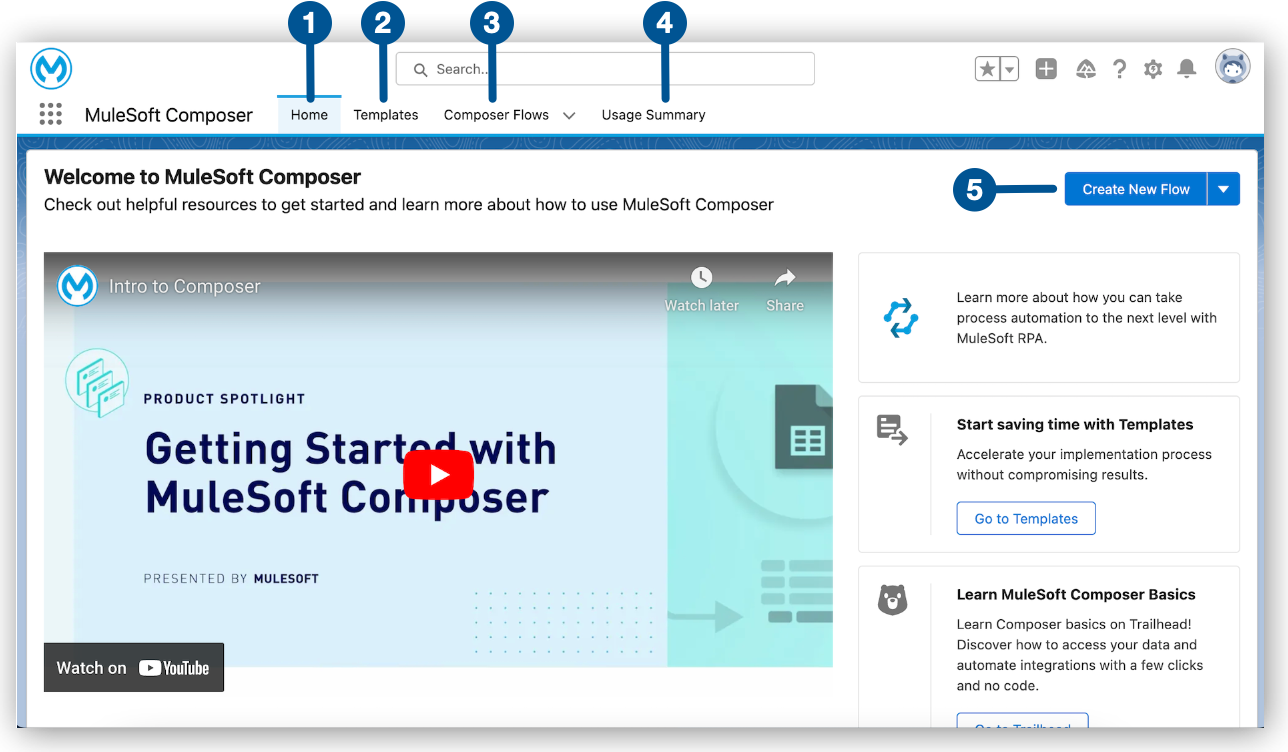1288x752 pixels.
Task: Click the Create New Flow button
Action: [x=1135, y=188]
